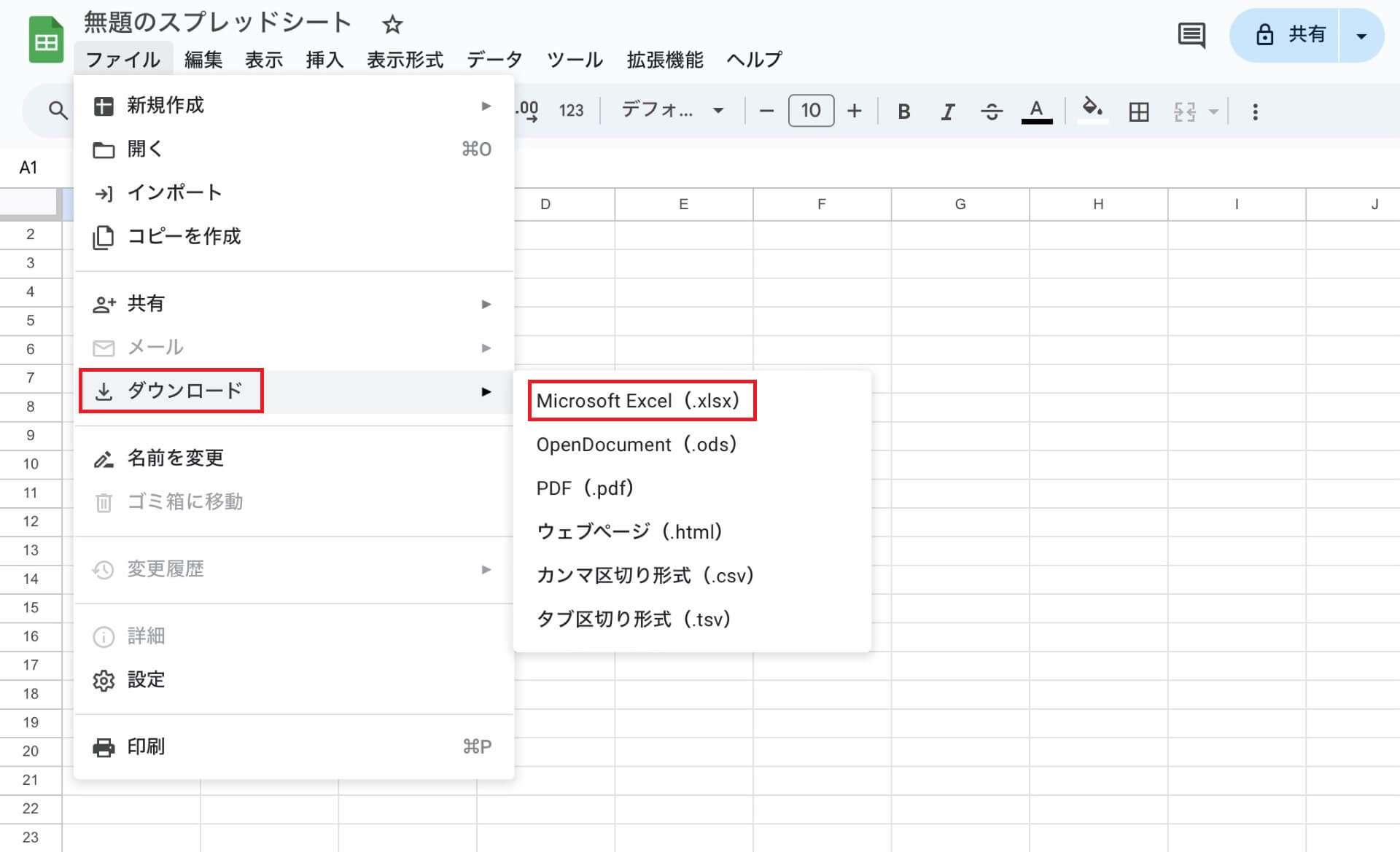1400x852 pixels.
Task: Decrease font size with minus button
Action: (766, 111)
